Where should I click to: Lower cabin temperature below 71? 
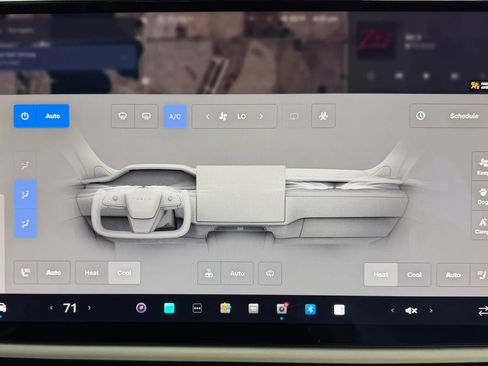[x=51, y=308]
